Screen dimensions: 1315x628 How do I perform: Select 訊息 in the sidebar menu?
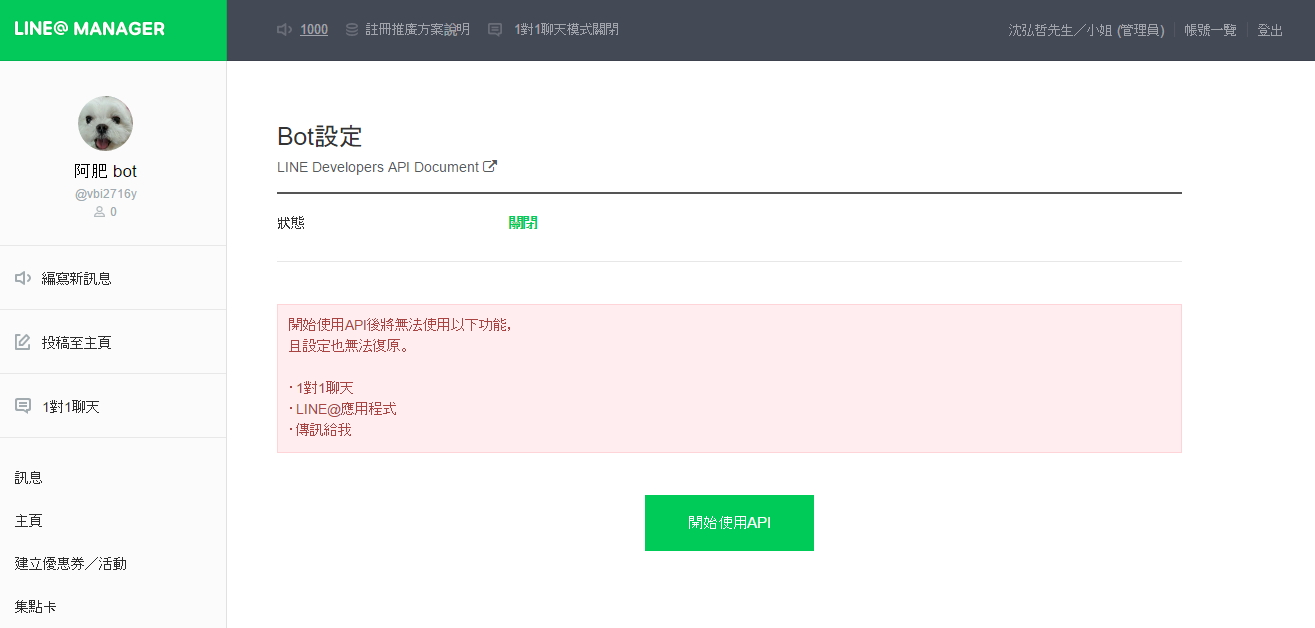(28, 478)
